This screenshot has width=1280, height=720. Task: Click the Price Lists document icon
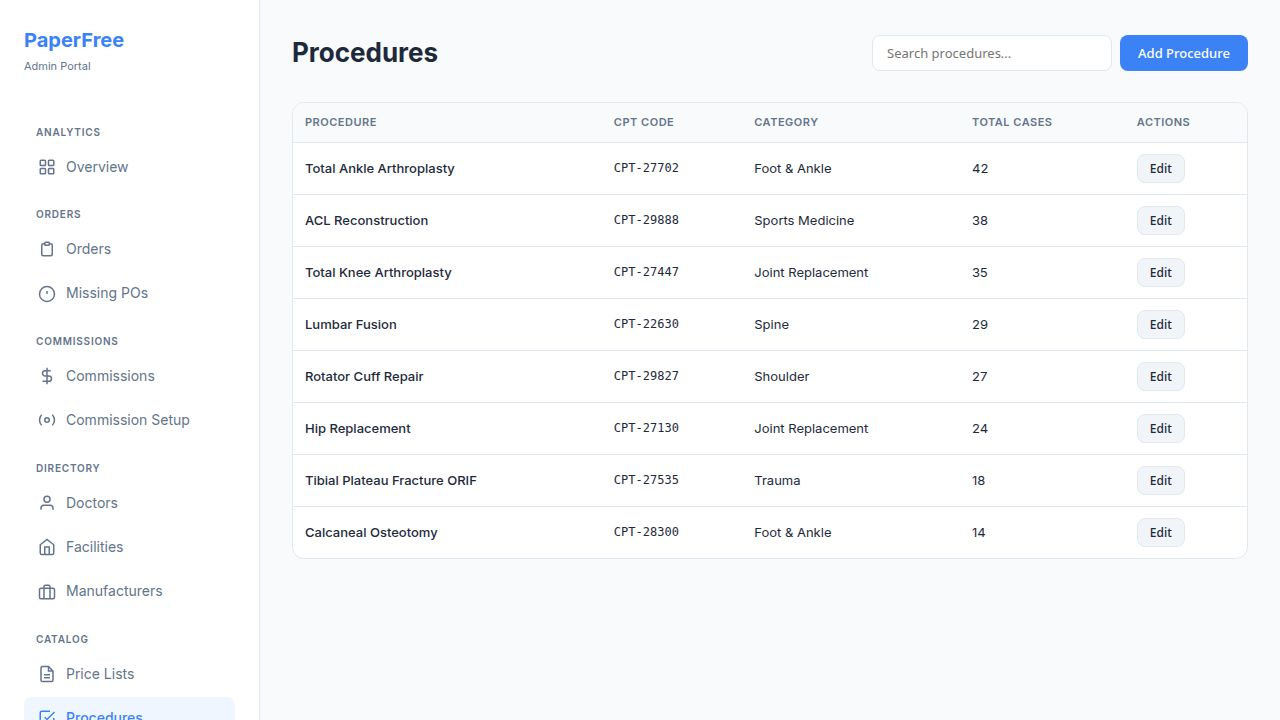(x=46, y=674)
